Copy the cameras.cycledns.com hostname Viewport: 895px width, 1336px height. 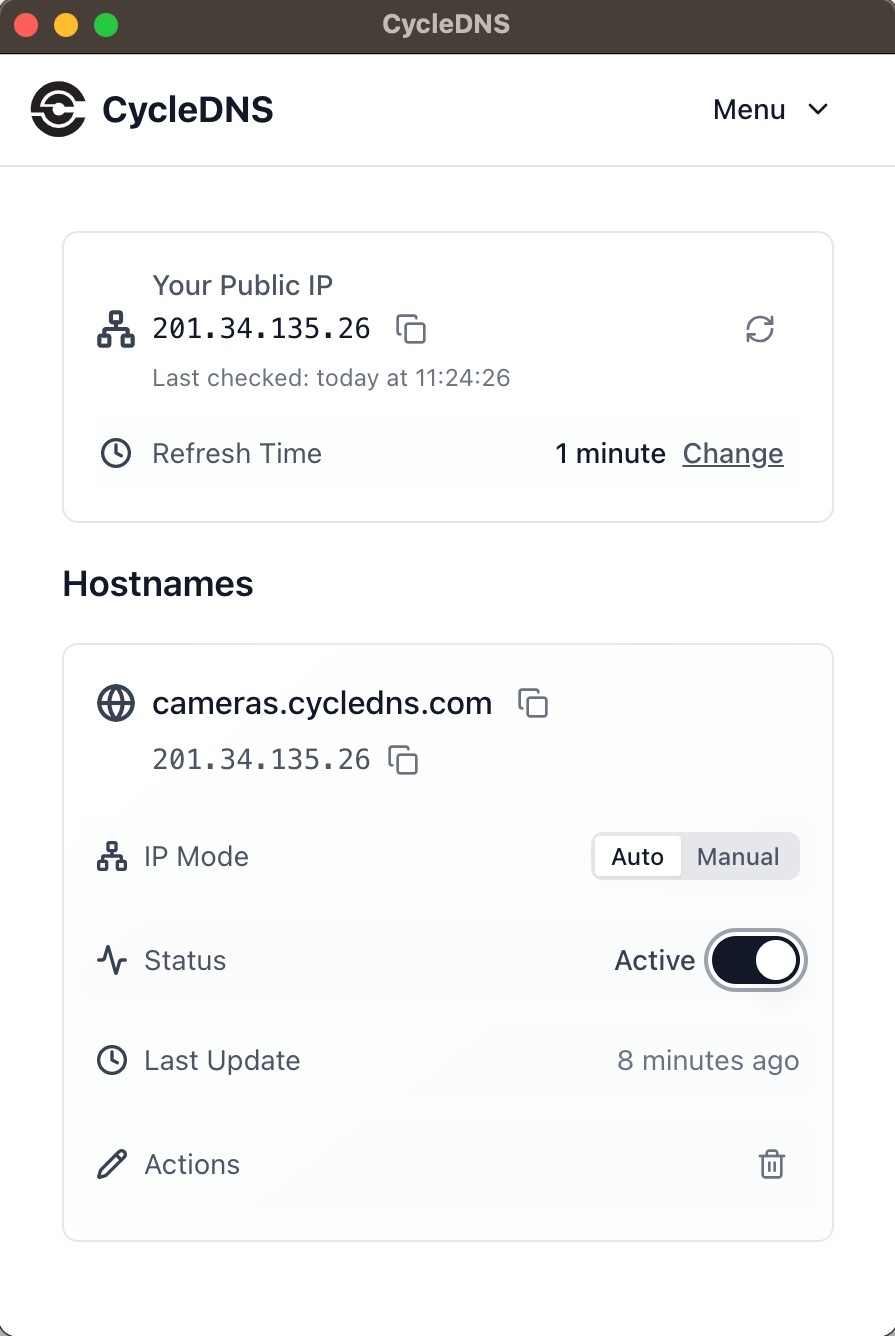[x=533, y=703]
